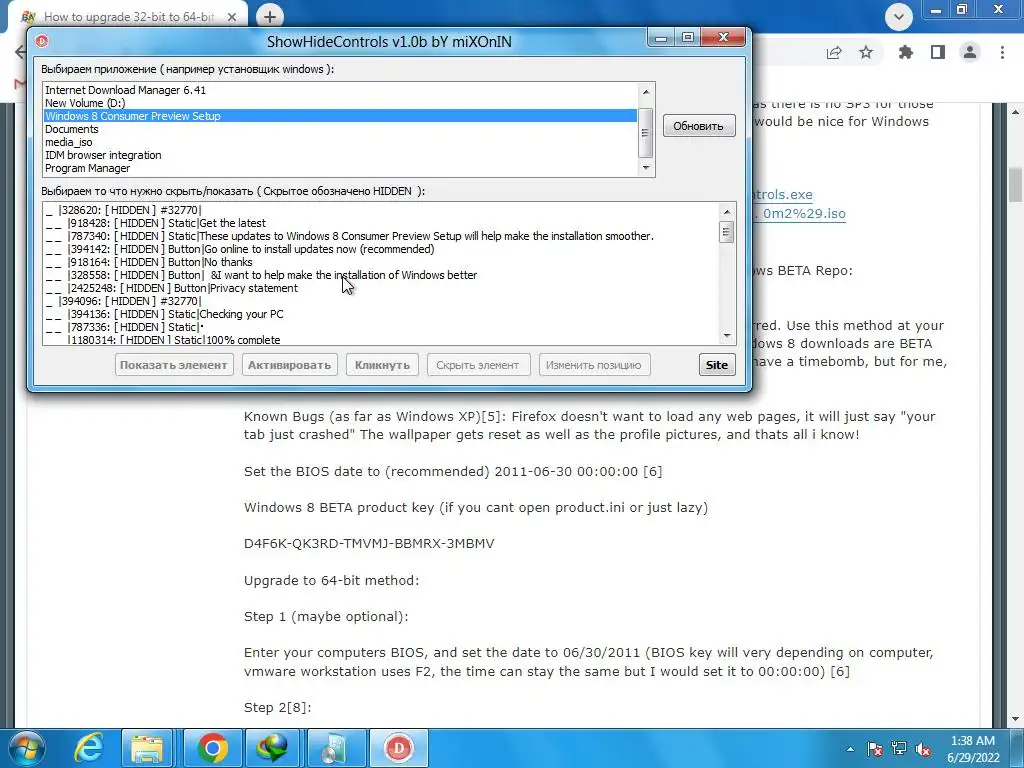Open Chrome profile avatar

[x=970, y=52]
